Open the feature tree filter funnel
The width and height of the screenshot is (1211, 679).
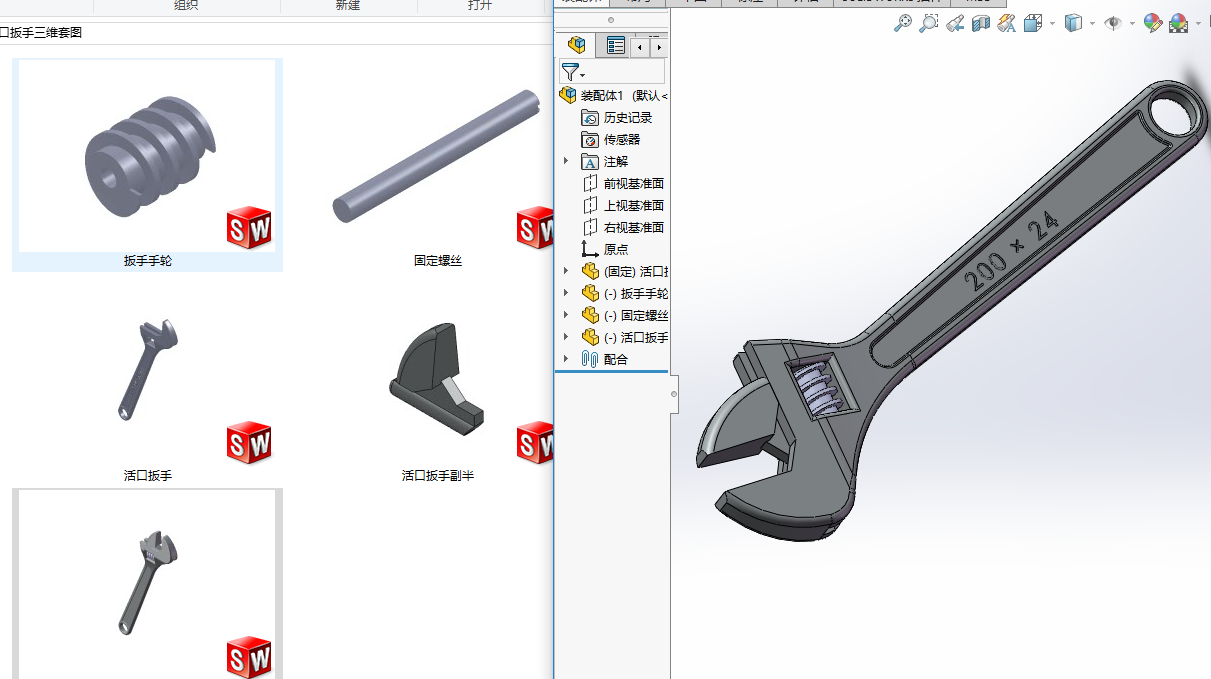(x=571, y=71)
